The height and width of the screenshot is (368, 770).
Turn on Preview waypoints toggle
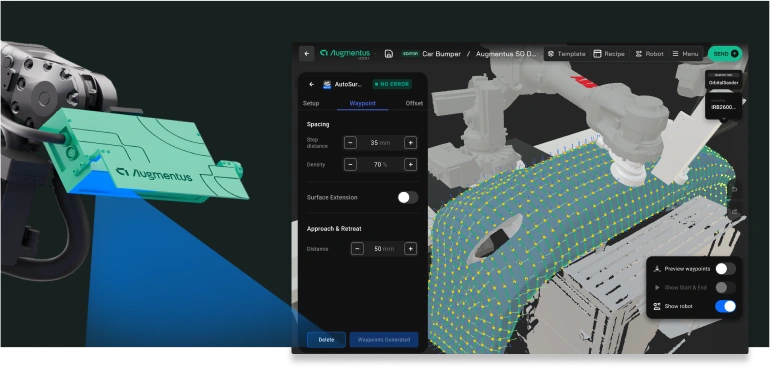(x=725, y=269)
